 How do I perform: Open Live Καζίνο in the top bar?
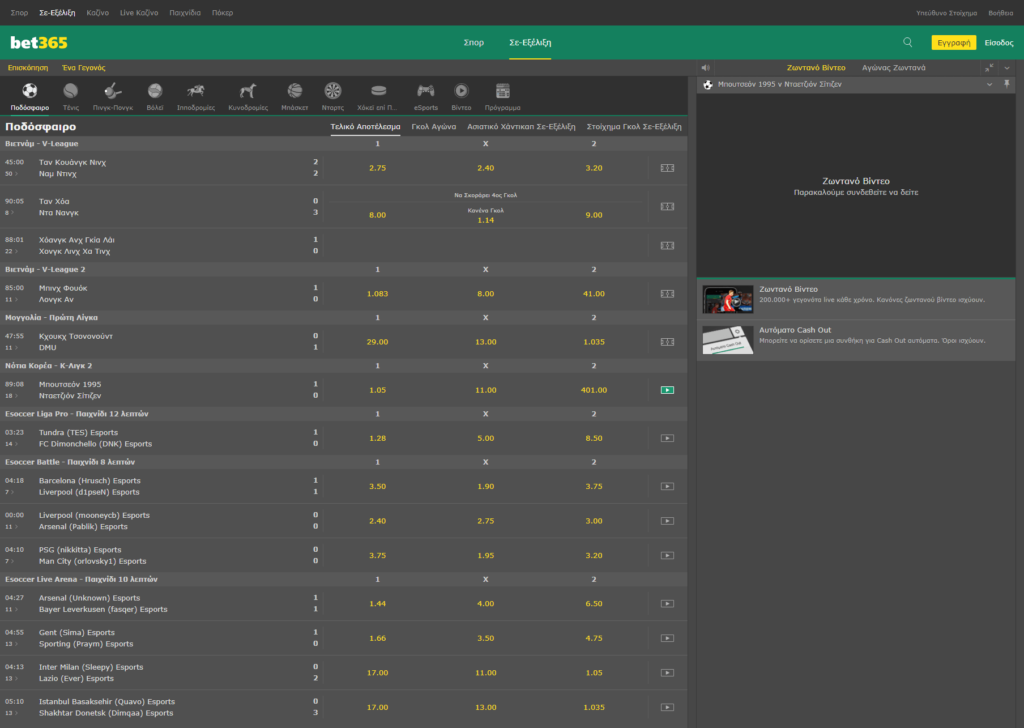click(139, 12)
